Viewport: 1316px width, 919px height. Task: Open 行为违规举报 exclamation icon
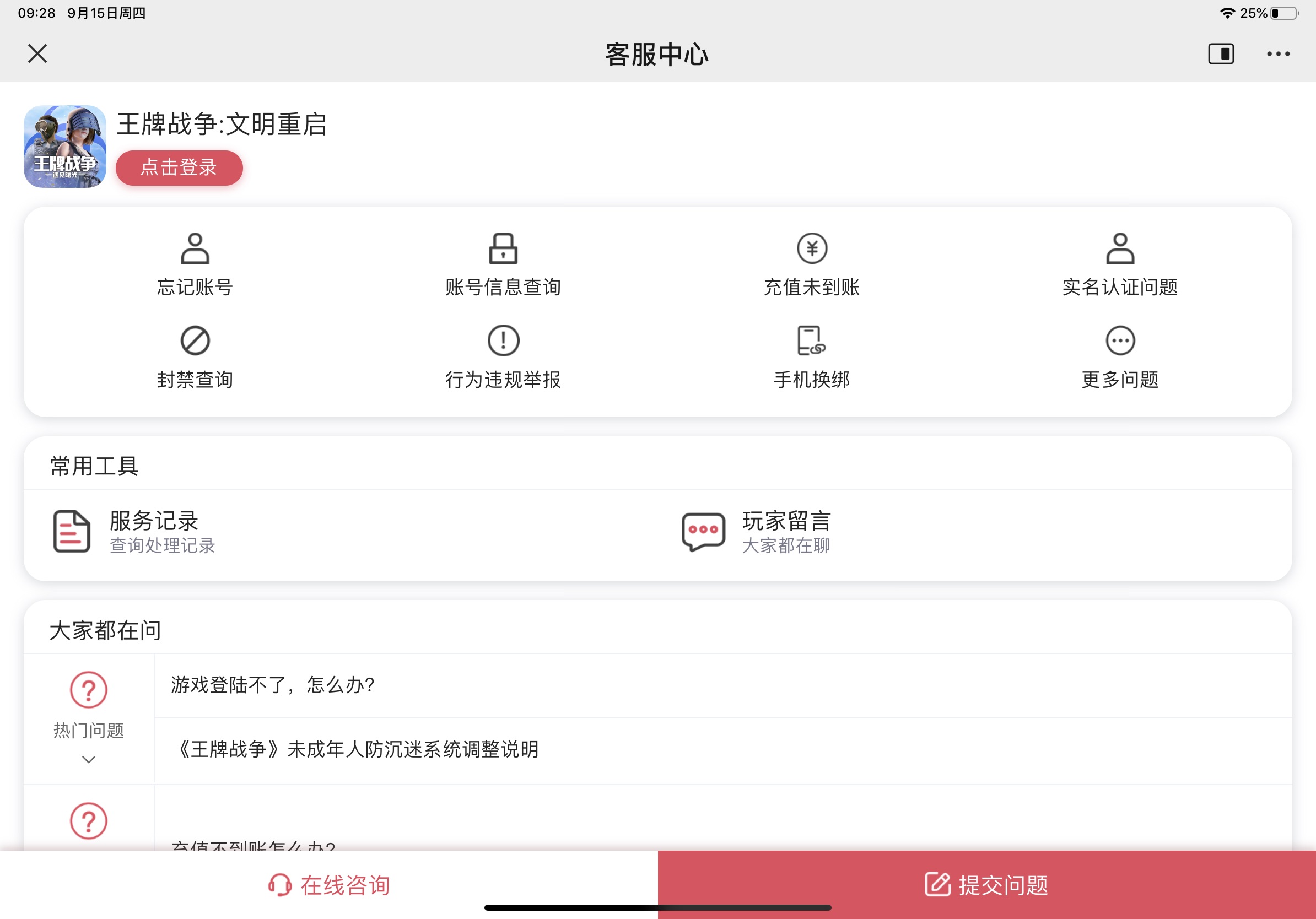(503, 341)
